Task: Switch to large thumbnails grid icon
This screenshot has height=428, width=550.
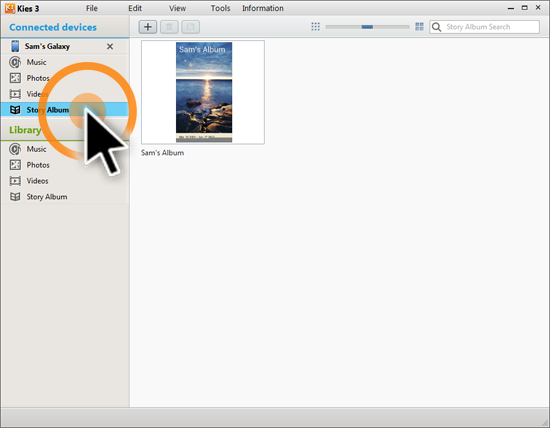Action: [419, 27]
